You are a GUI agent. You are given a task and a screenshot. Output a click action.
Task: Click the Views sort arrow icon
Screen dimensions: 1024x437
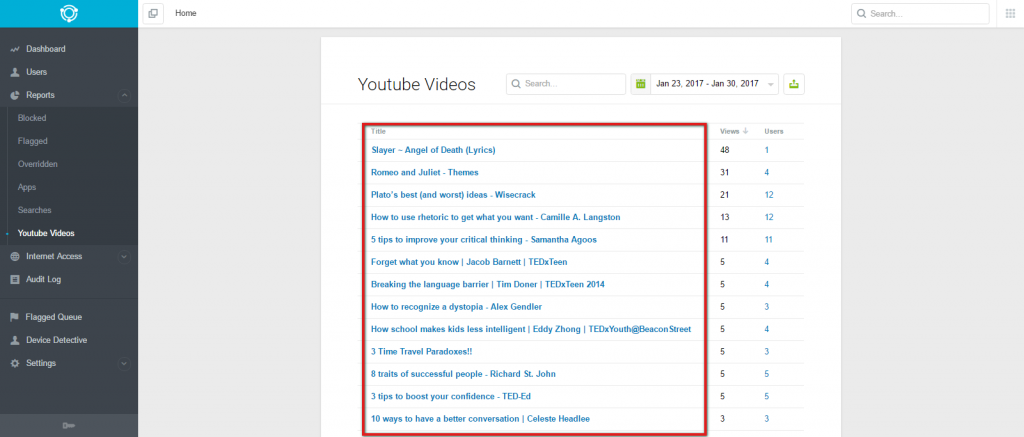click(x=746, y=131)
